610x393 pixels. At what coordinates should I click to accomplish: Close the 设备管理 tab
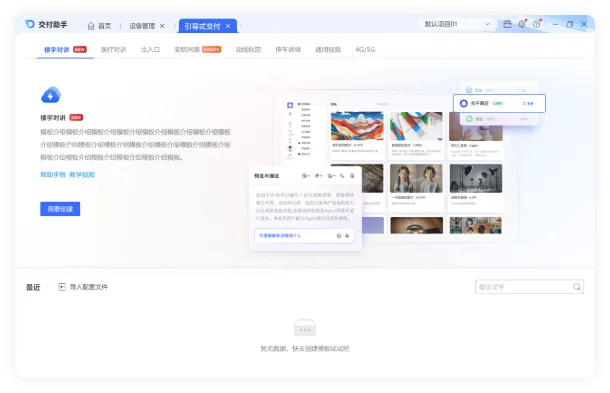click(162, 26)
